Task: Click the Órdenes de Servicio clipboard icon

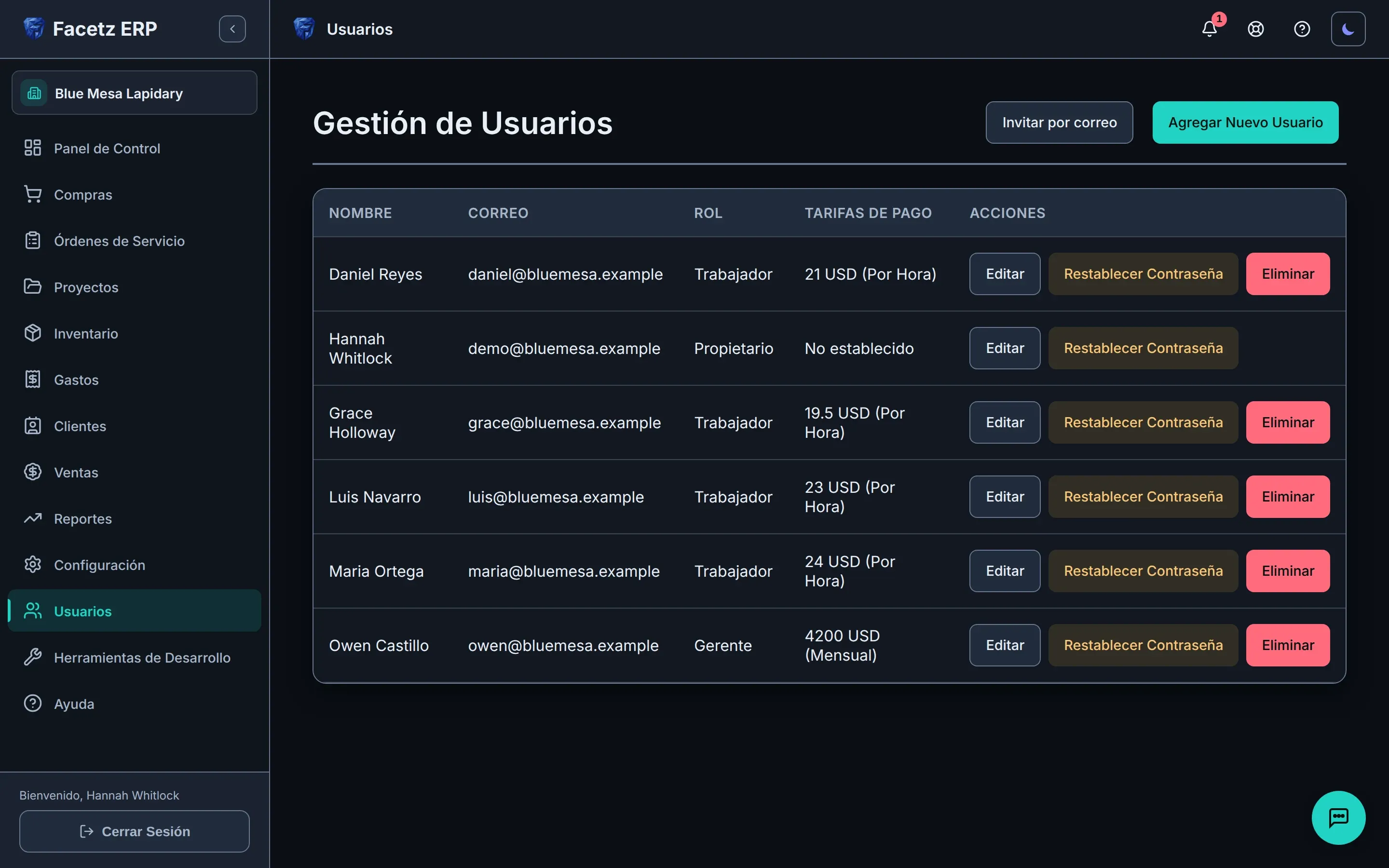Action: (x=33, y=241)
